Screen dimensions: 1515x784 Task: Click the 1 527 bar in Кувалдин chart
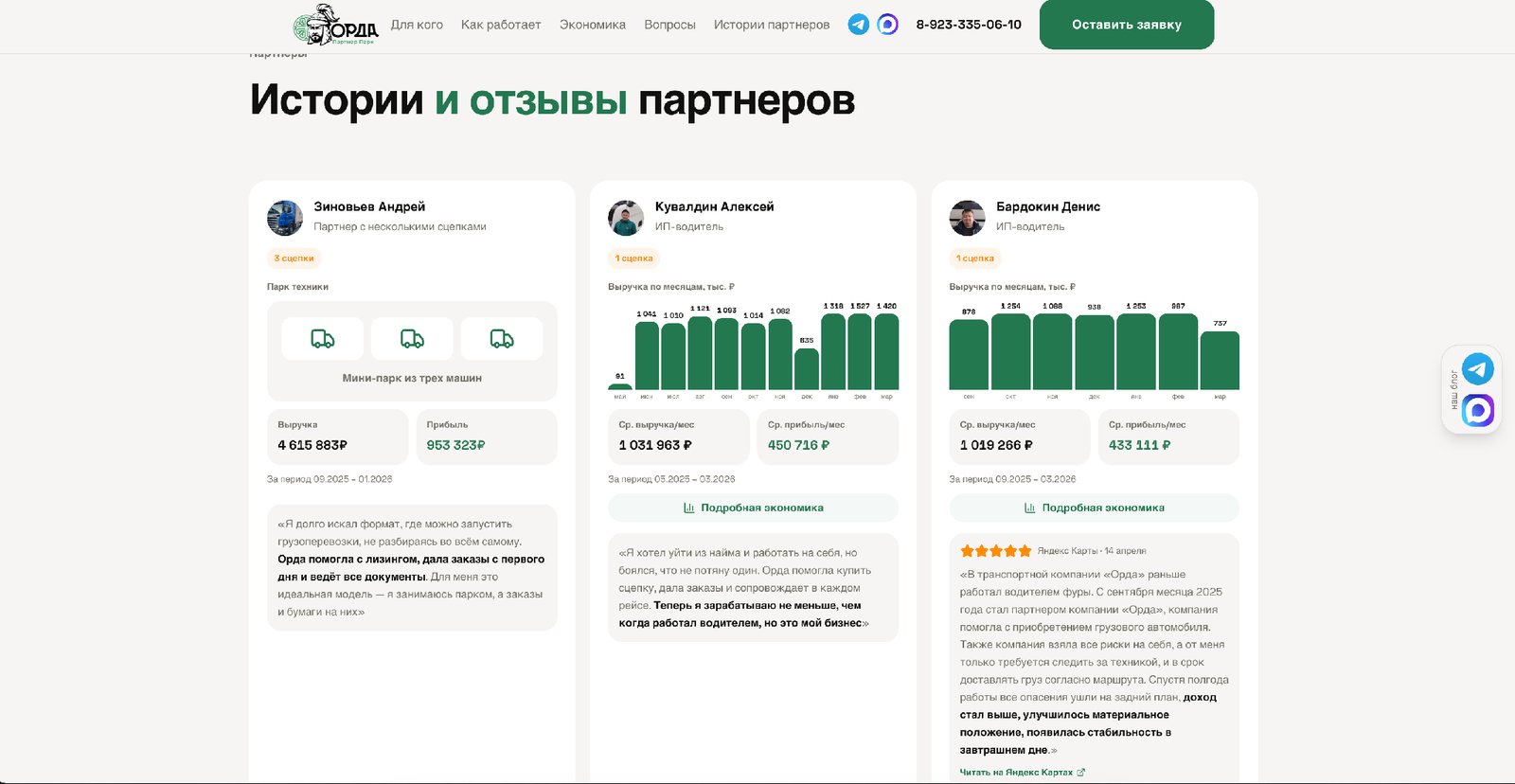point(860,351)
